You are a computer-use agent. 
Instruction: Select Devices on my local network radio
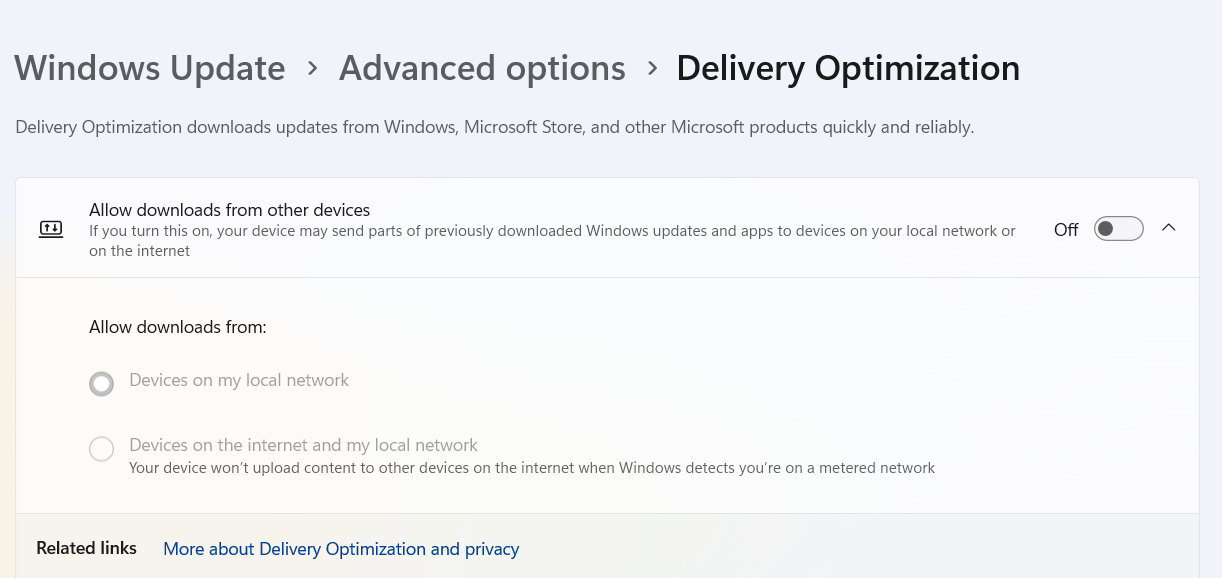[x=102, y=383]
